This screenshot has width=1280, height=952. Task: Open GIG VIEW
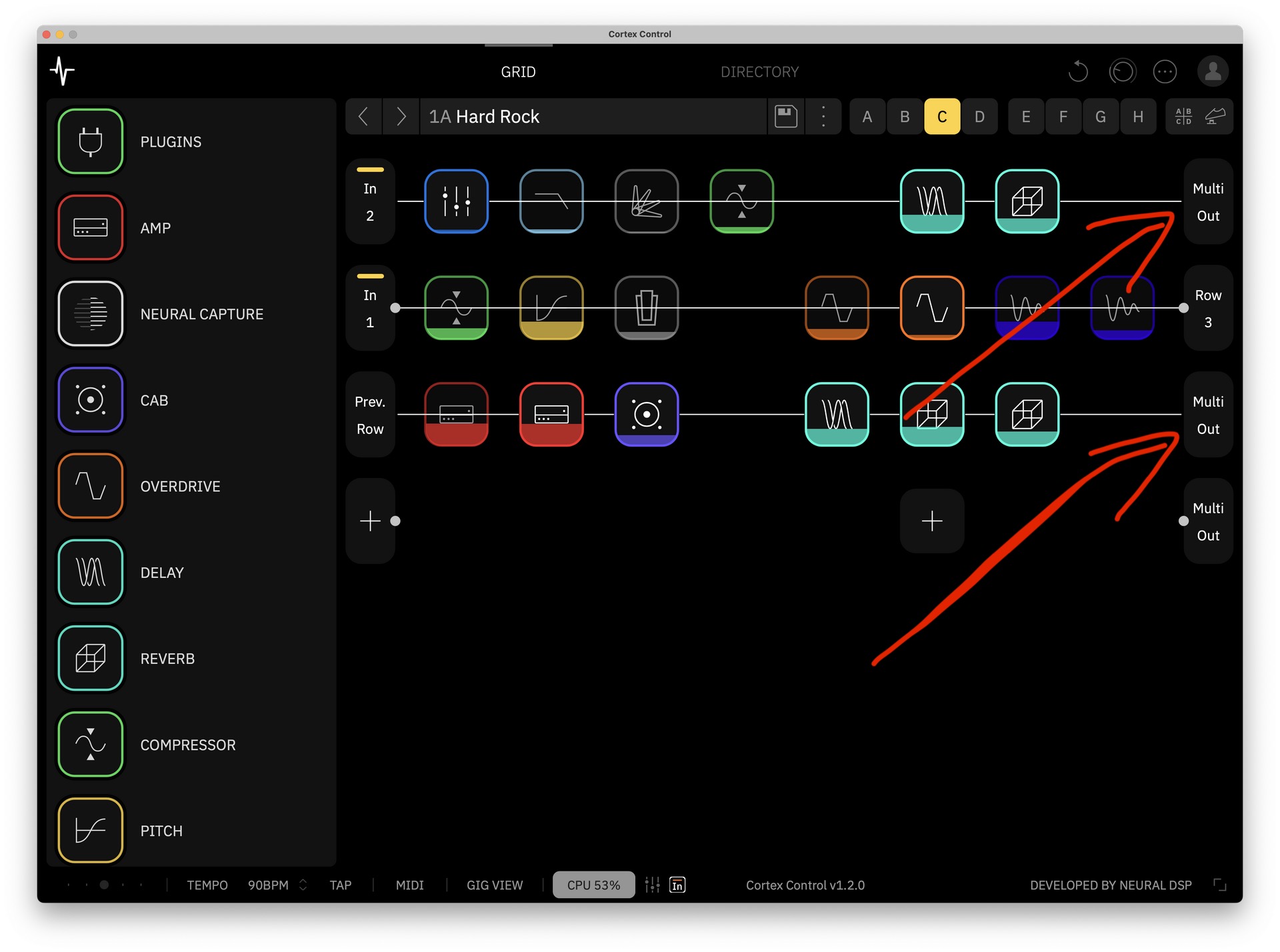495,885
